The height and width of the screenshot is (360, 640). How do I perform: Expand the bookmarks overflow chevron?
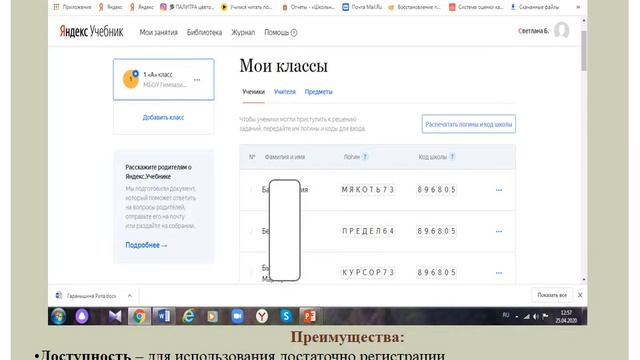click(578, 7)
